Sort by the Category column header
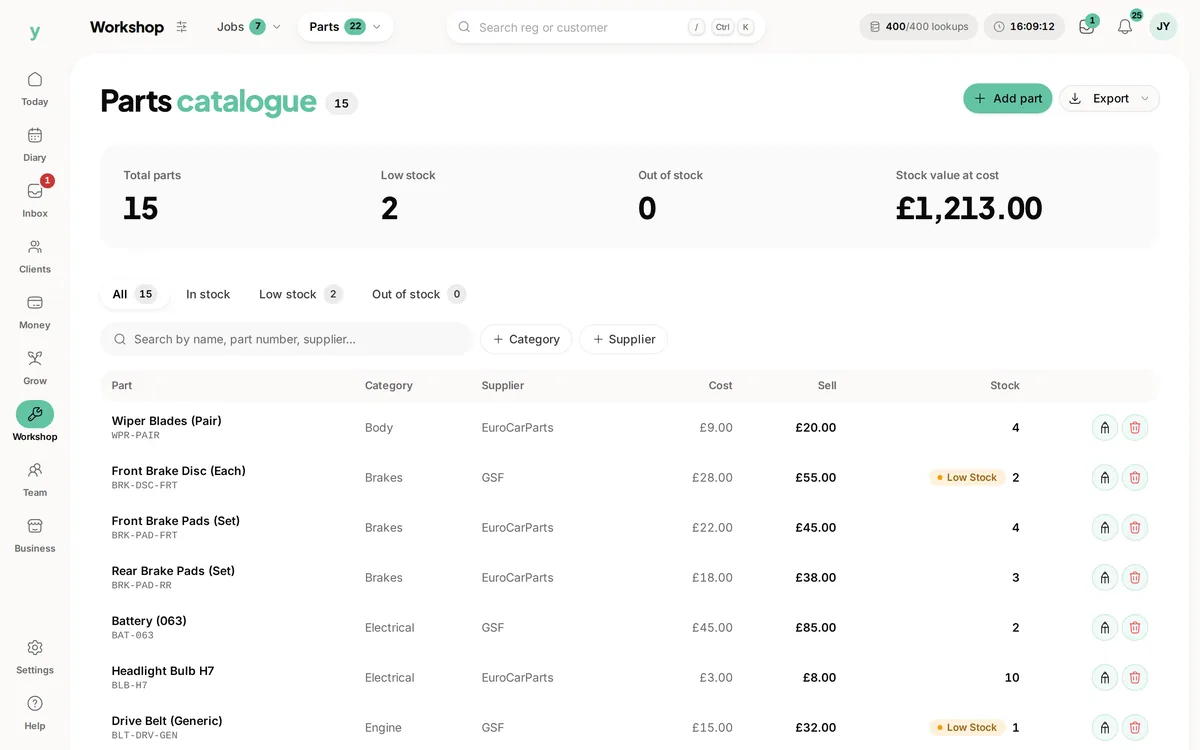 [389, 385]
